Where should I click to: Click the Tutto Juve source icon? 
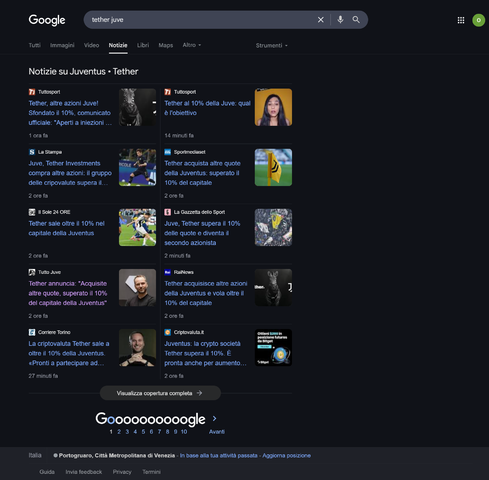[x=32, y=272]
